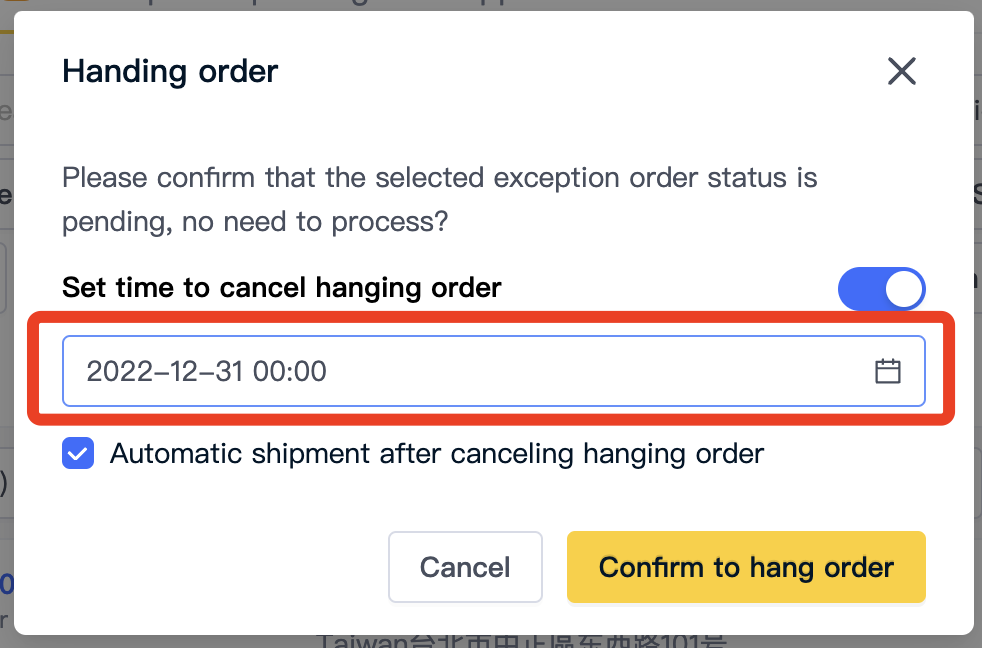This screenshot has height=648, width=982.
Task: Focus the 2022-12-31 00:00 date field
Action: click(x=494, y=371)
